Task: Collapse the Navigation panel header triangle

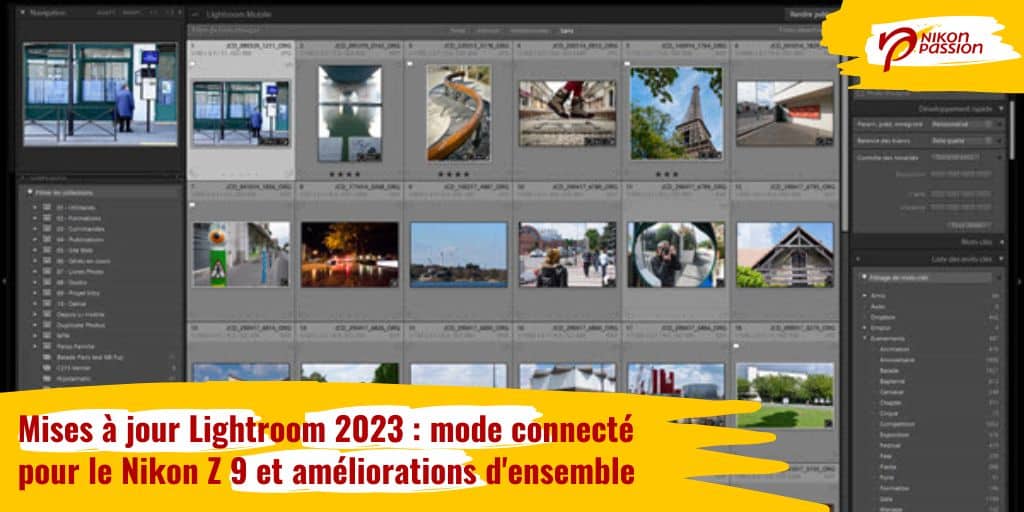Action: 22,13
